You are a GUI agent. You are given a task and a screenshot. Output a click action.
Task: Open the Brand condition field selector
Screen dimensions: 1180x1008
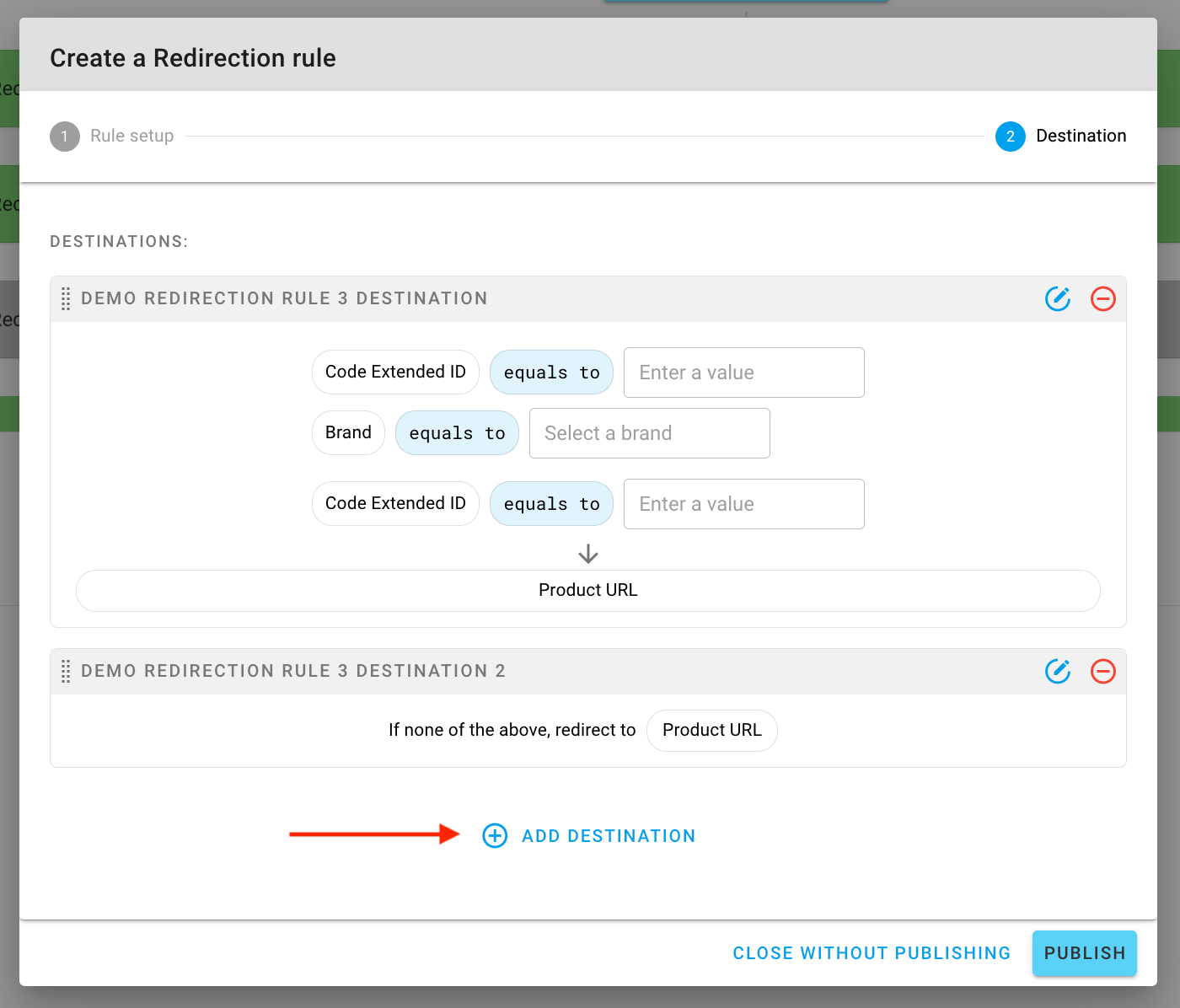(x=348, y=432)
